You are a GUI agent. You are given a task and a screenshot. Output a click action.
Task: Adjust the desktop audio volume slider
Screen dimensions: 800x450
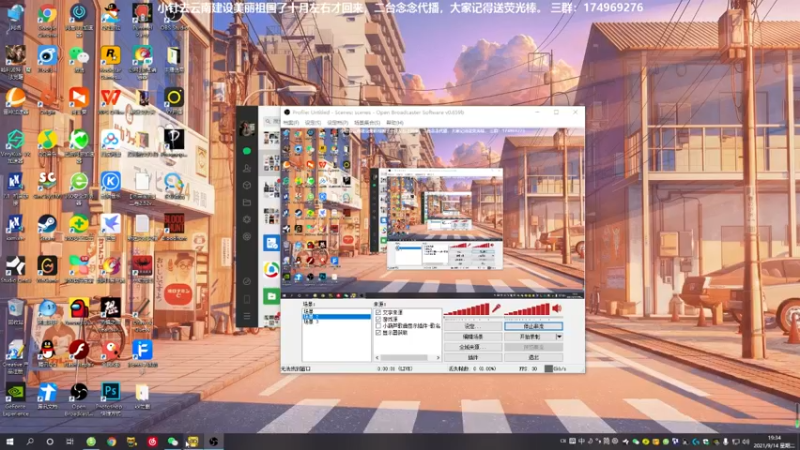point(527,309)
